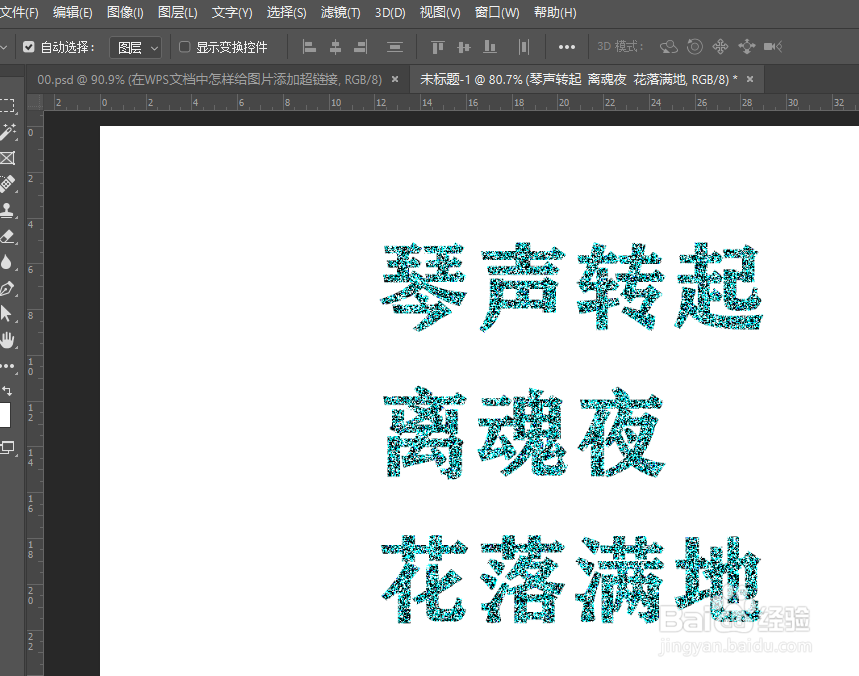Open the 图像(I) menu

tap(125, 12)
